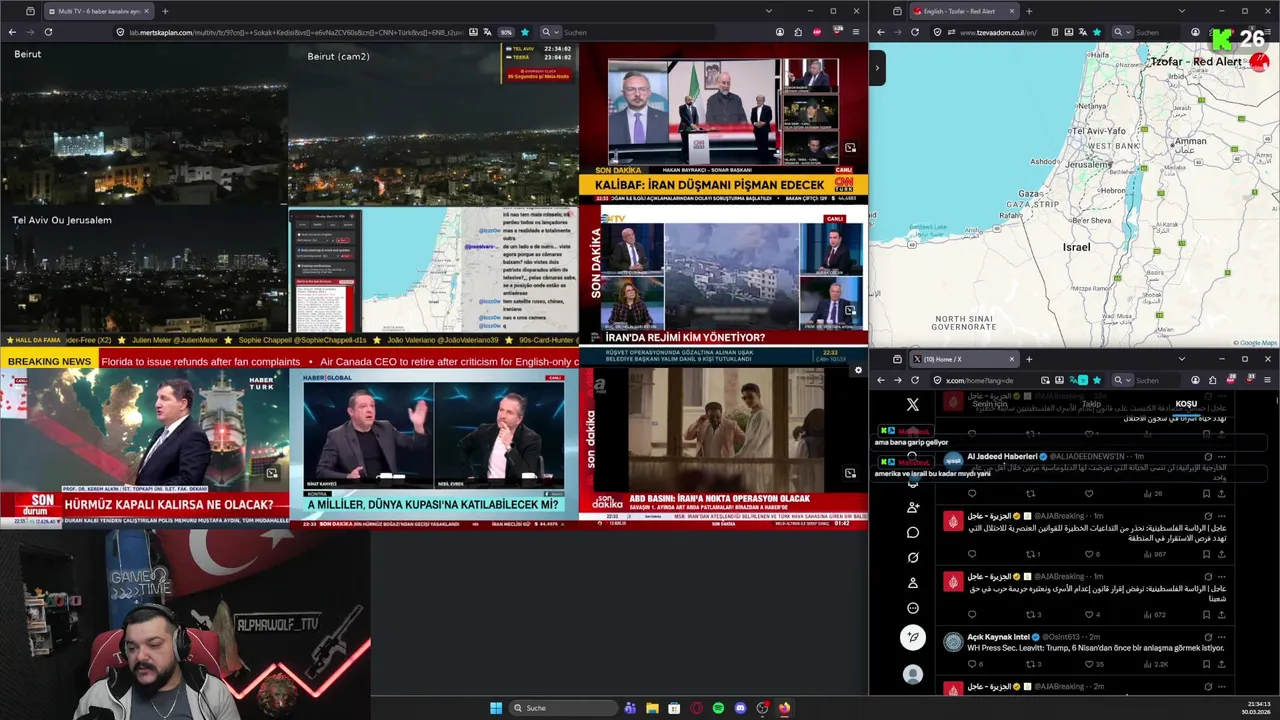
Task: Open the Multi TV window's application menu
Action: 855,32
